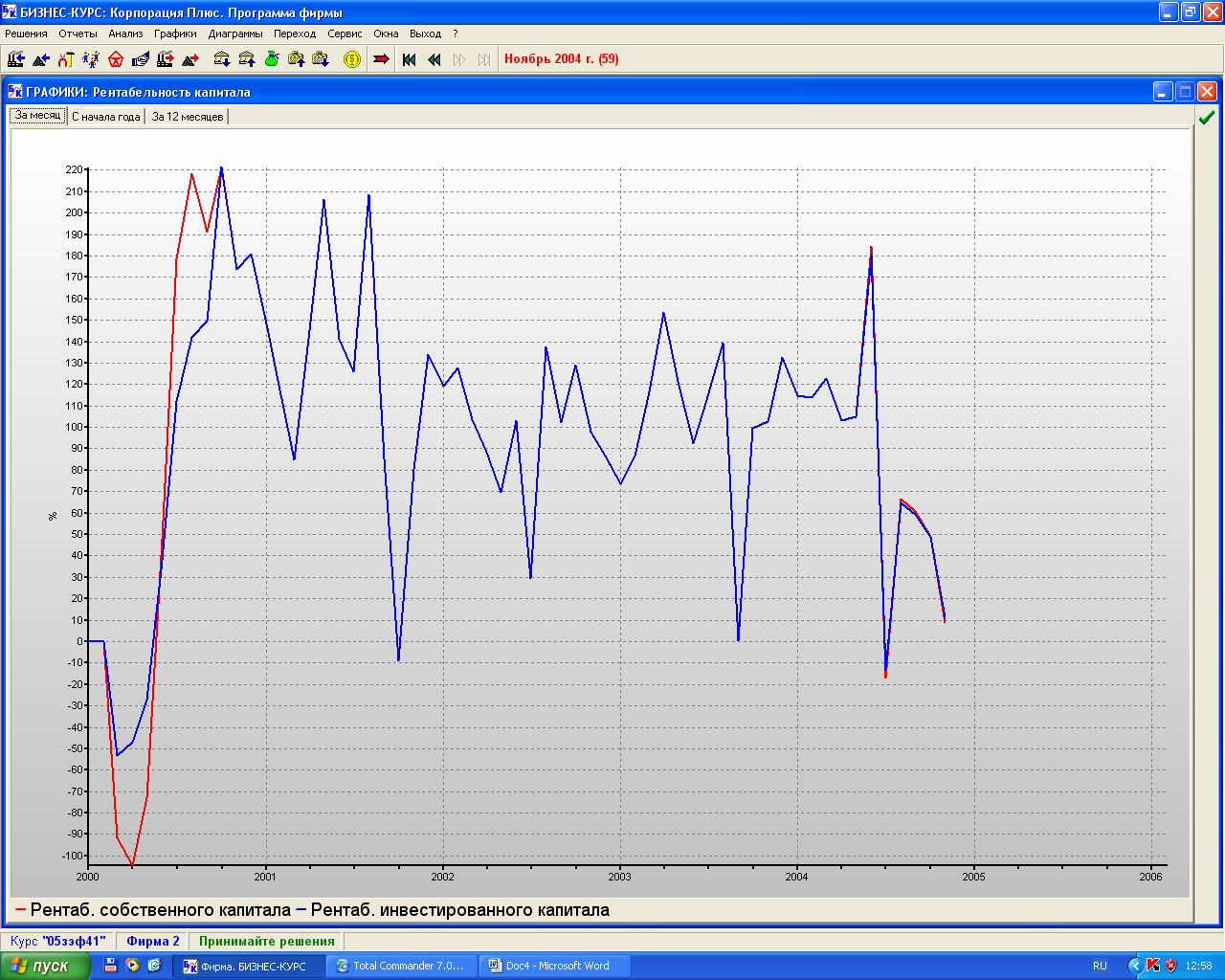1225x980 pixels.
Task: Click the factory with blue incoming arrow icon
Action: [16, 59]
